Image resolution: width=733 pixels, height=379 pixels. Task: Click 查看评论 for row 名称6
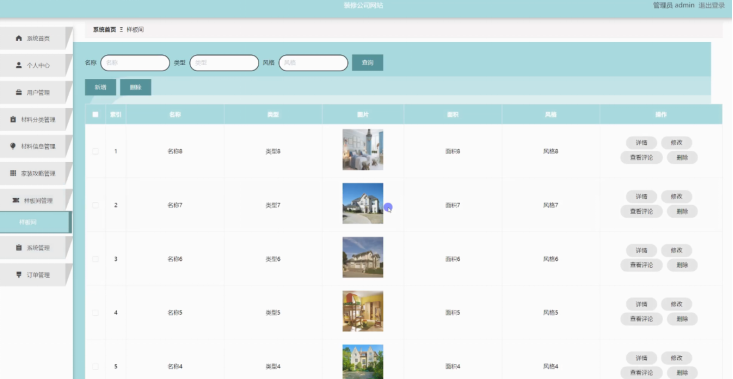pos(641,265)
